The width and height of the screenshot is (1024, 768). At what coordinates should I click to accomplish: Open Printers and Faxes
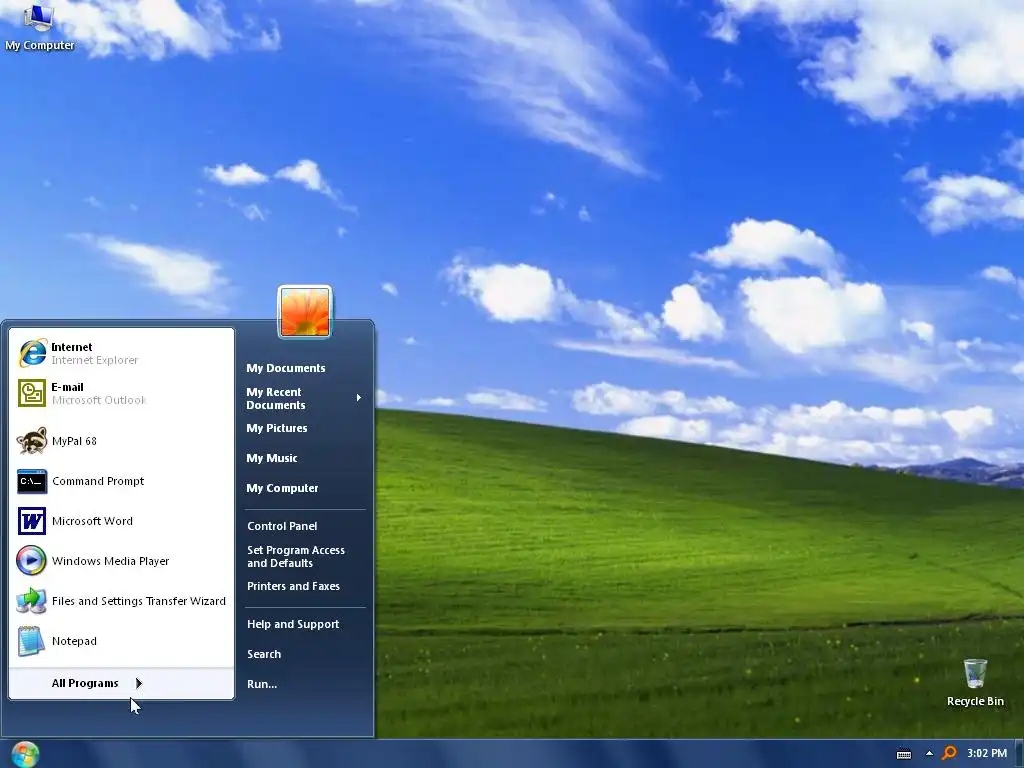(x=293, y=586)
